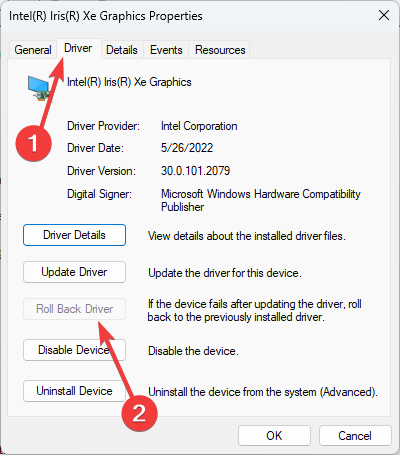Click the Driver Provider label
This screenshot has height=455, width=400.
[x=103, y=126]
